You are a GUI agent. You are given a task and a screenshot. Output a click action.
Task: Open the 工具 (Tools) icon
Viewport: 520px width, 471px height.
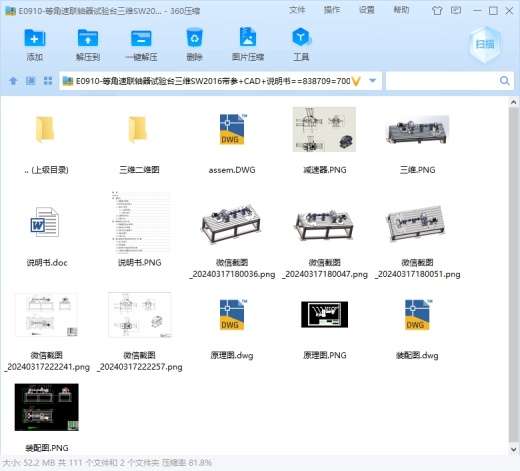click(301, 37)
